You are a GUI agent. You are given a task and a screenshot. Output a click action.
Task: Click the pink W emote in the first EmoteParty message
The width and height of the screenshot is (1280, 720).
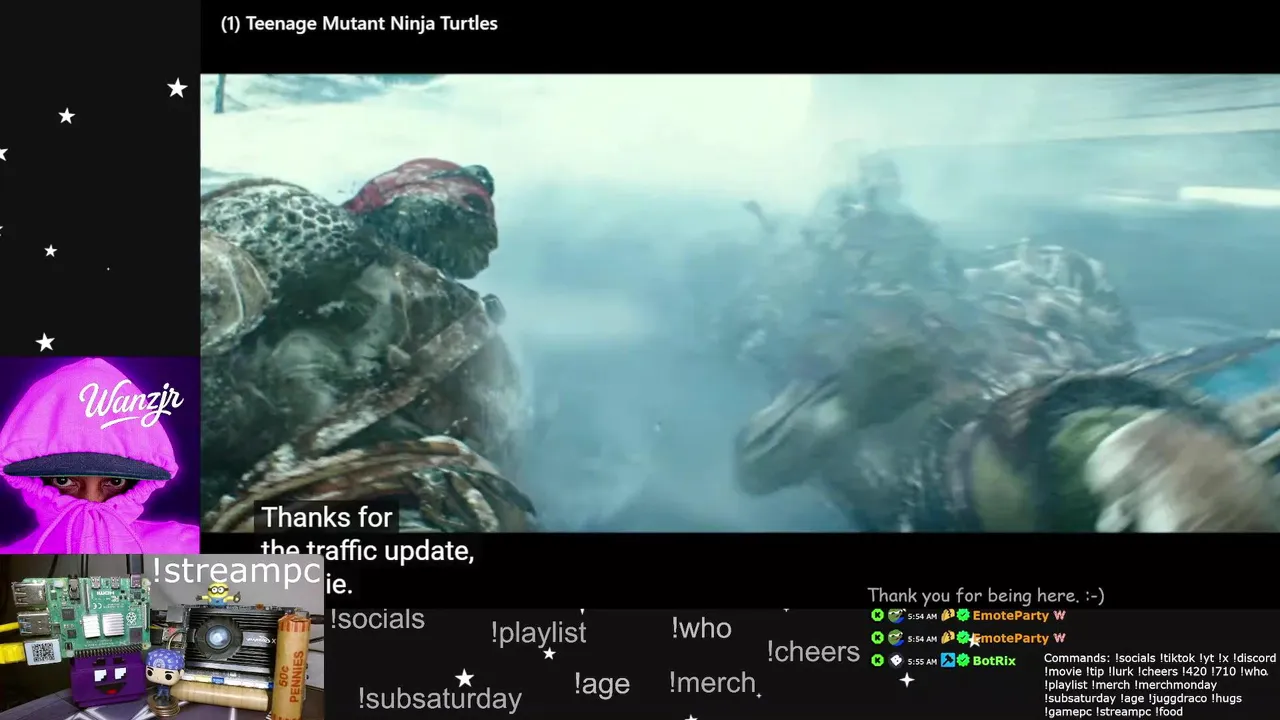pos(1059,615)
